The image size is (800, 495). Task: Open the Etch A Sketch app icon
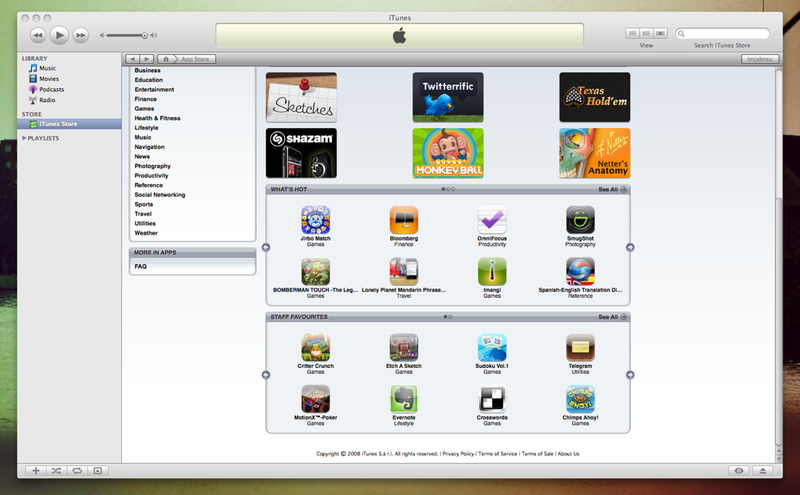404,348
